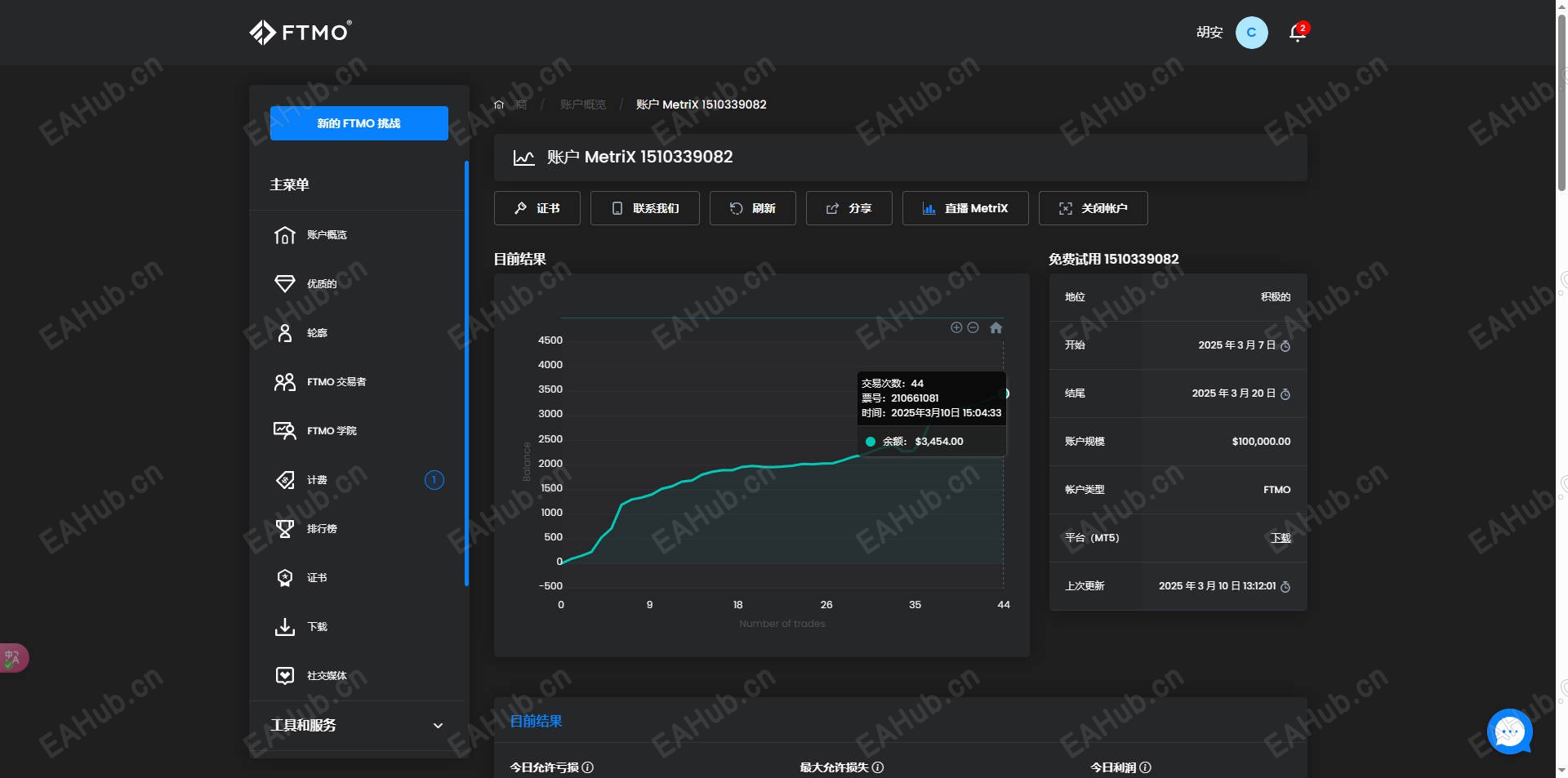Click the clock icon beside 开始 date
The image size is (1568, 778).
pyautogui.click(x=1285, y=346)
